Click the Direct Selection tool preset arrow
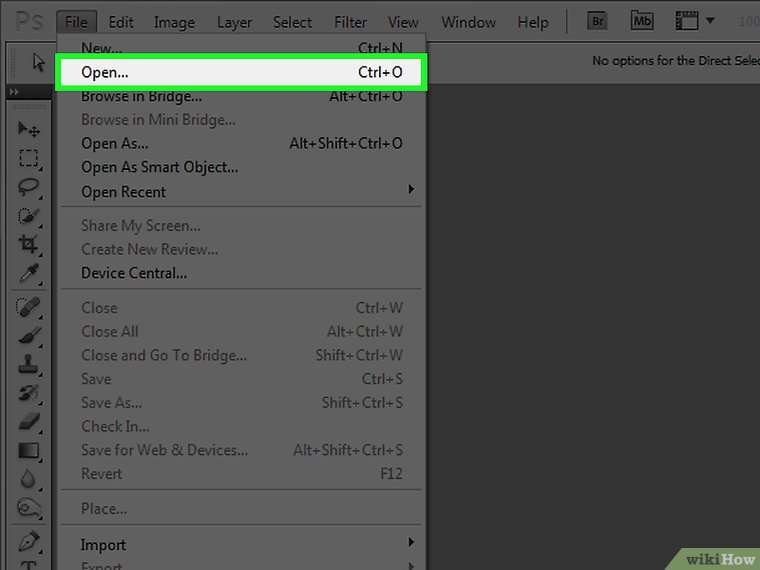 (38, 62)
